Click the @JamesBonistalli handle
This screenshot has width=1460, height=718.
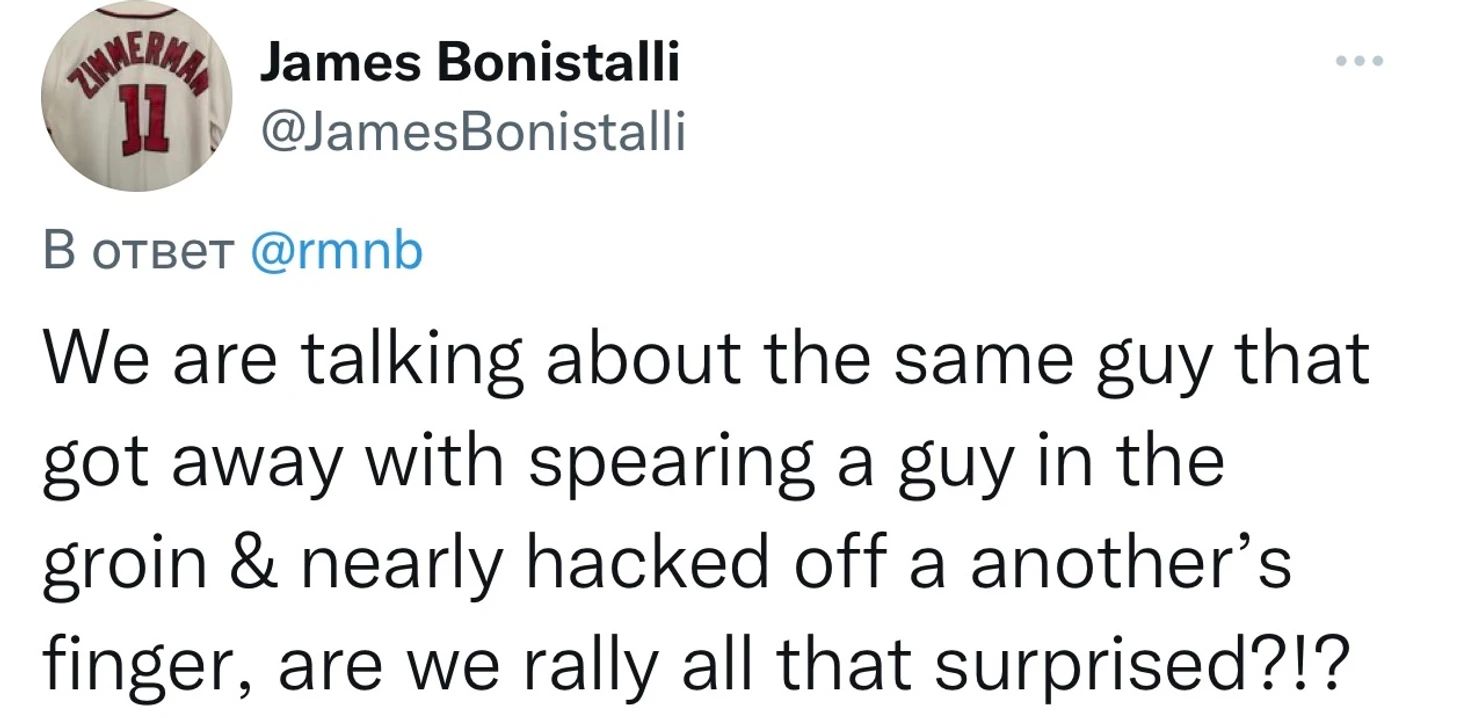click(472, 132)
